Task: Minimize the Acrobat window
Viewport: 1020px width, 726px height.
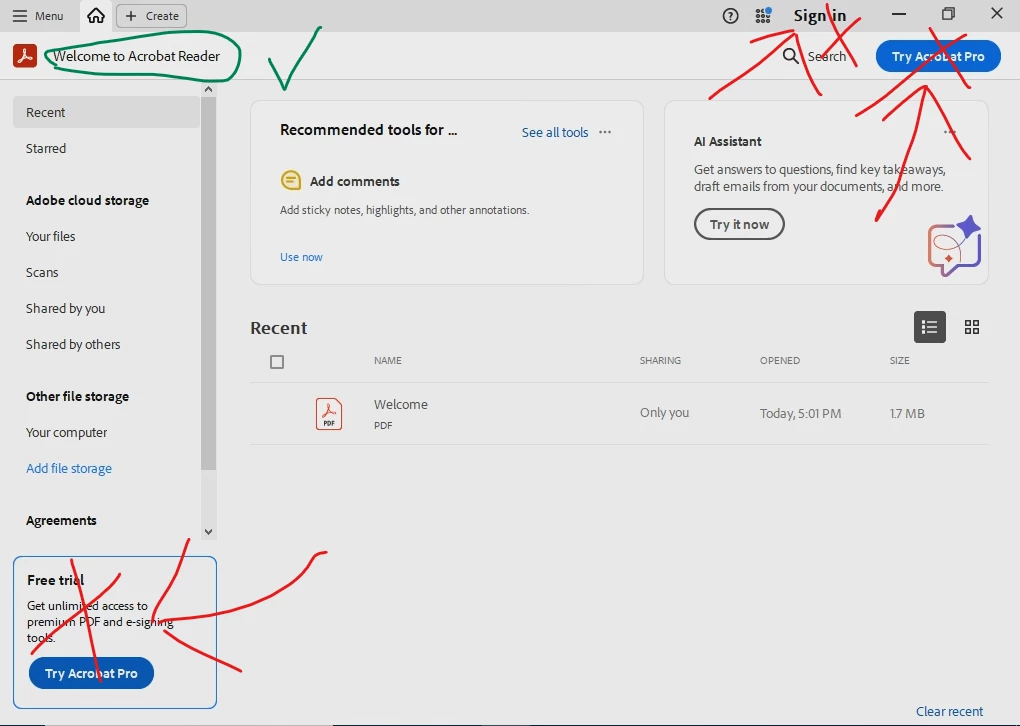Action: (x=899, y=14)
